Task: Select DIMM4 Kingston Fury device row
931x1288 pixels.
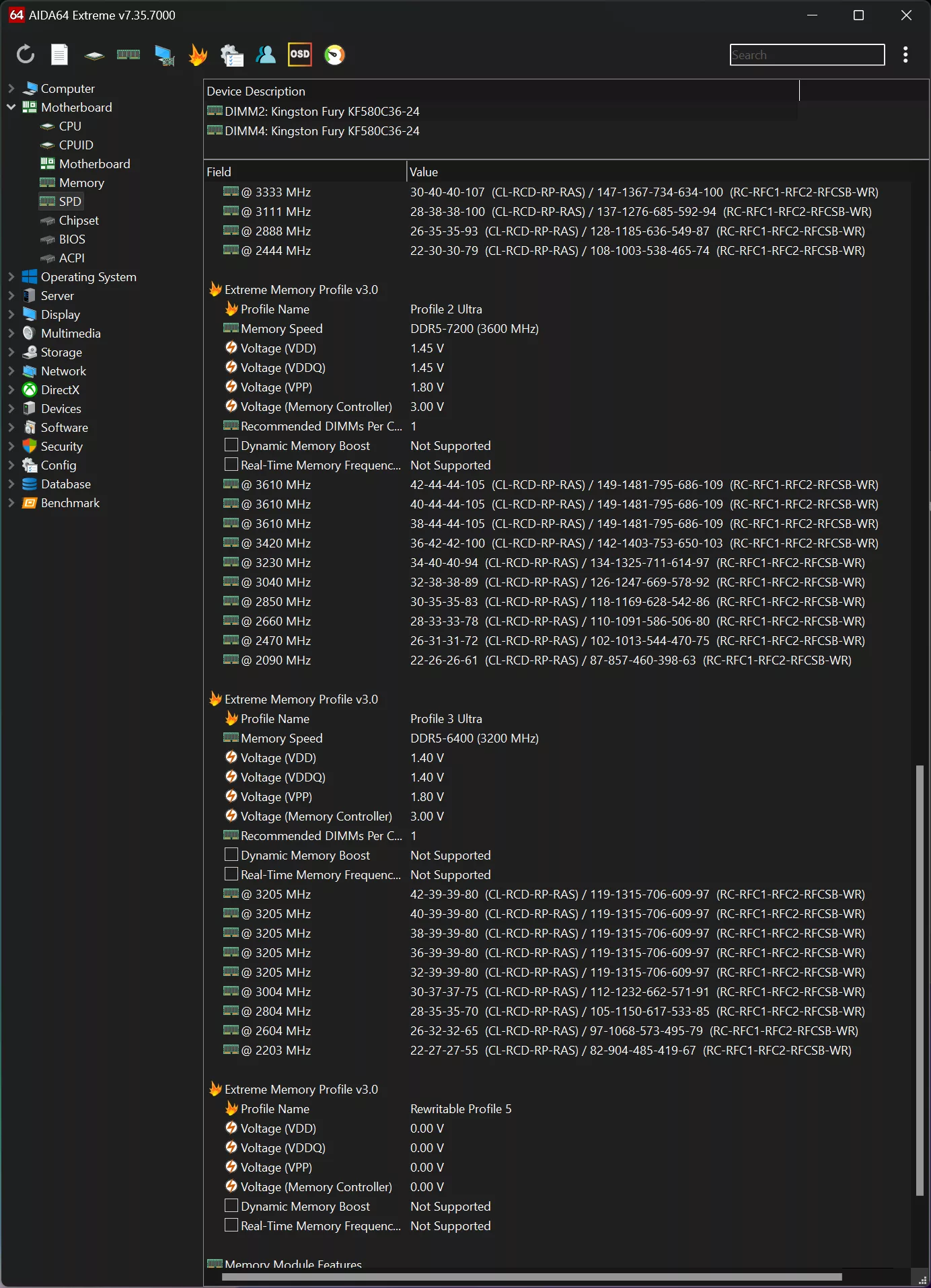Action: 501,131
